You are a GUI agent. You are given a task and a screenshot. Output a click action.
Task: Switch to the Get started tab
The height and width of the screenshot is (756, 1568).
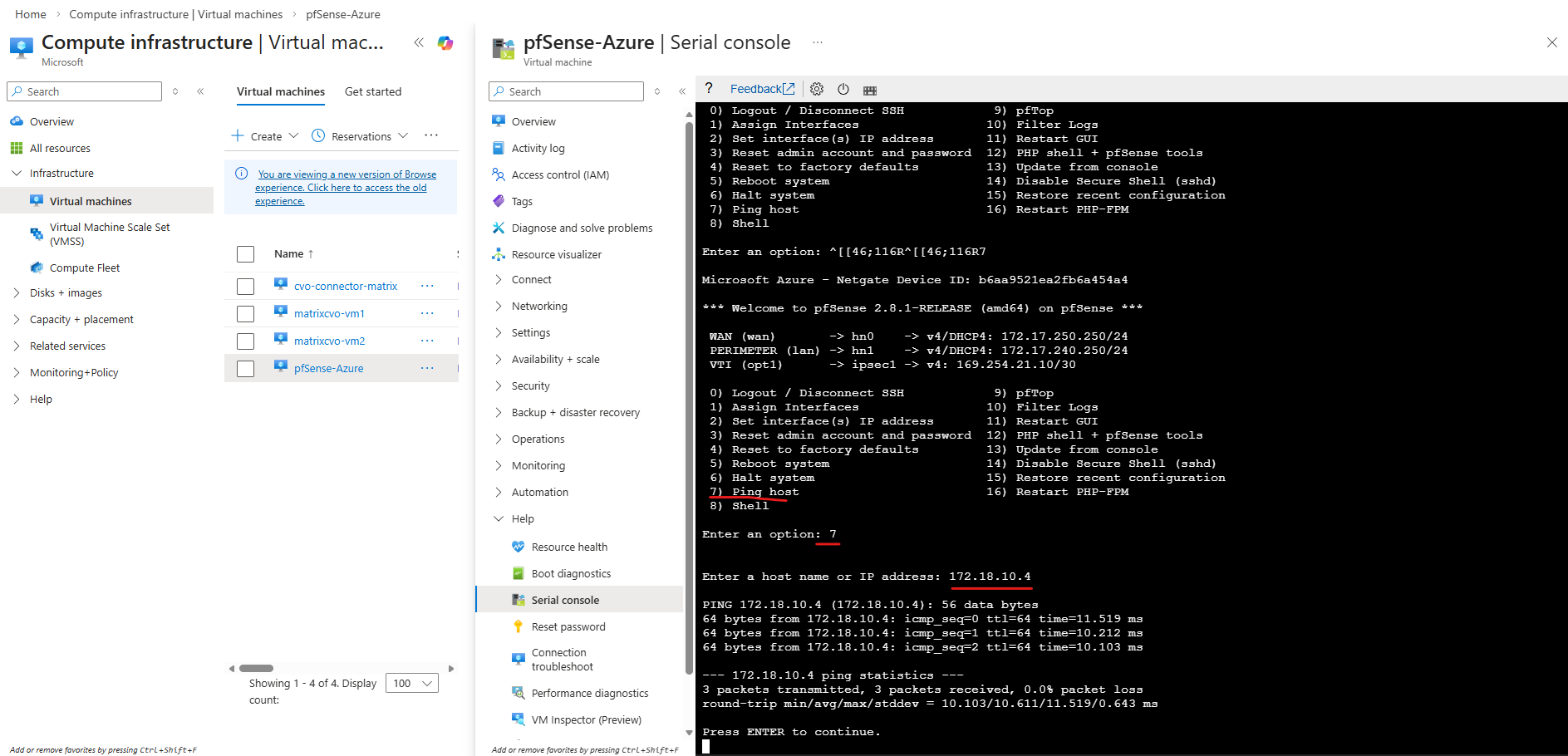(373, 91)
